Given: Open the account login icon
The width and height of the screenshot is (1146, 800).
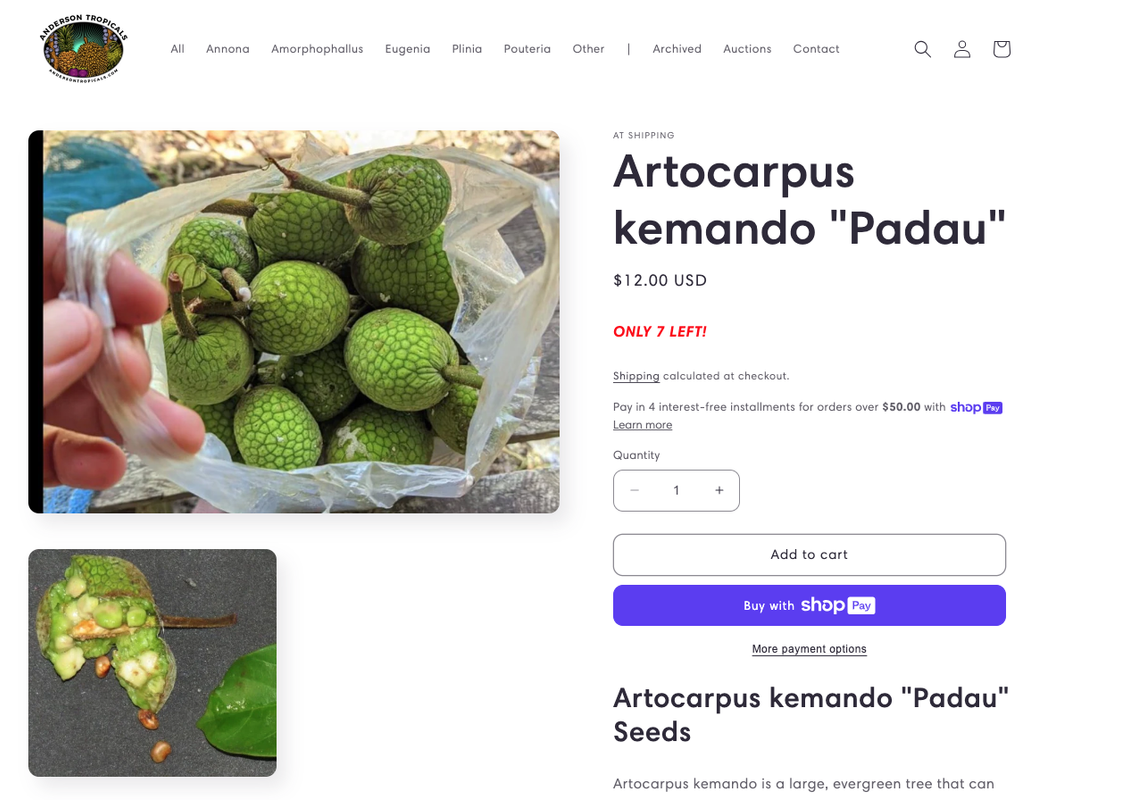Looking at the screenshot, I should point(962,49).
